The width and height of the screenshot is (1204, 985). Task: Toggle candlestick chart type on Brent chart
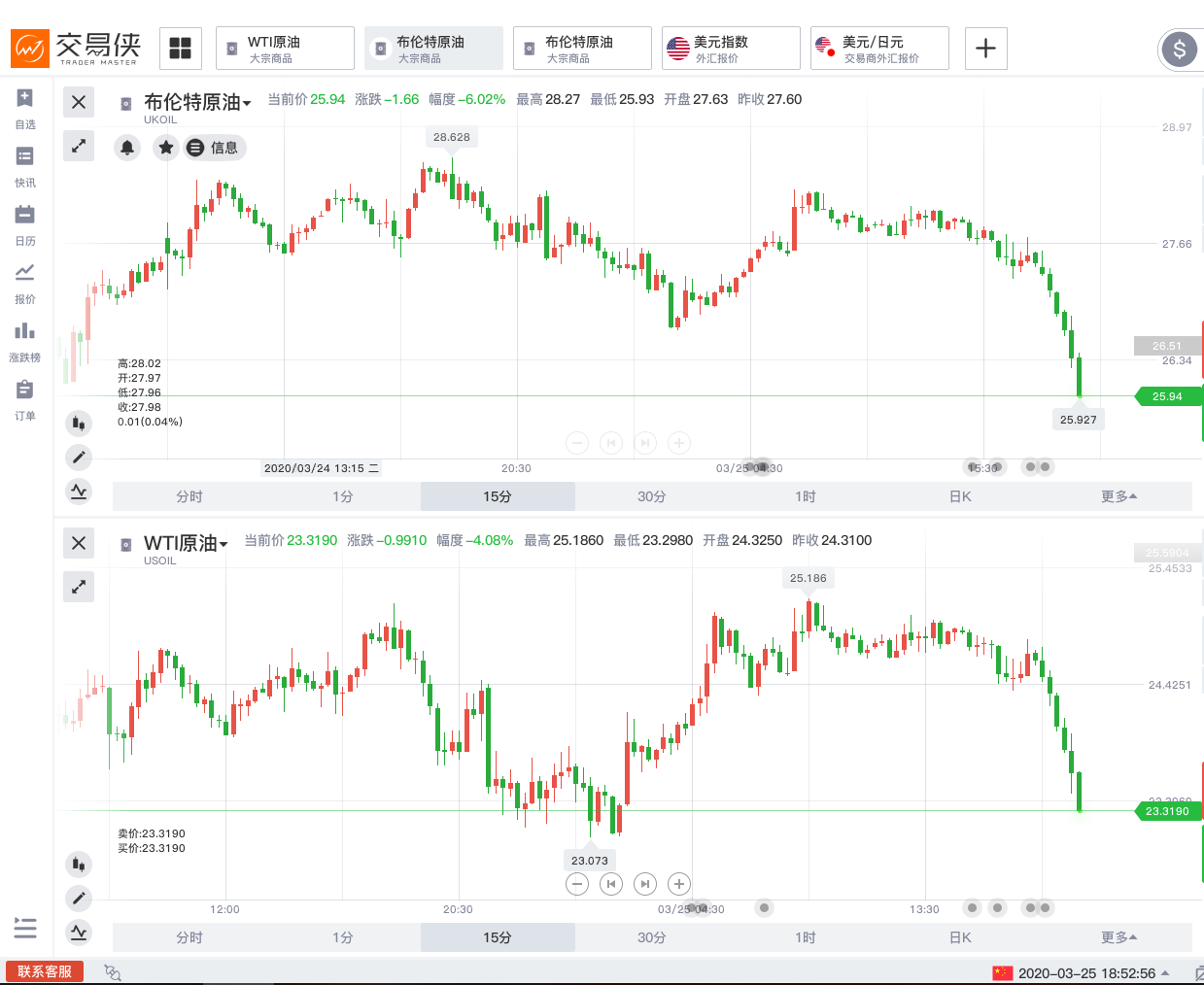click(79, 423)
